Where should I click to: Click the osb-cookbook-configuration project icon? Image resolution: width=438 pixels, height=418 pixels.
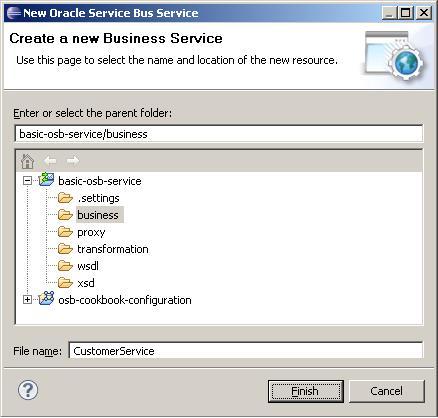click(x=46, y=299)
